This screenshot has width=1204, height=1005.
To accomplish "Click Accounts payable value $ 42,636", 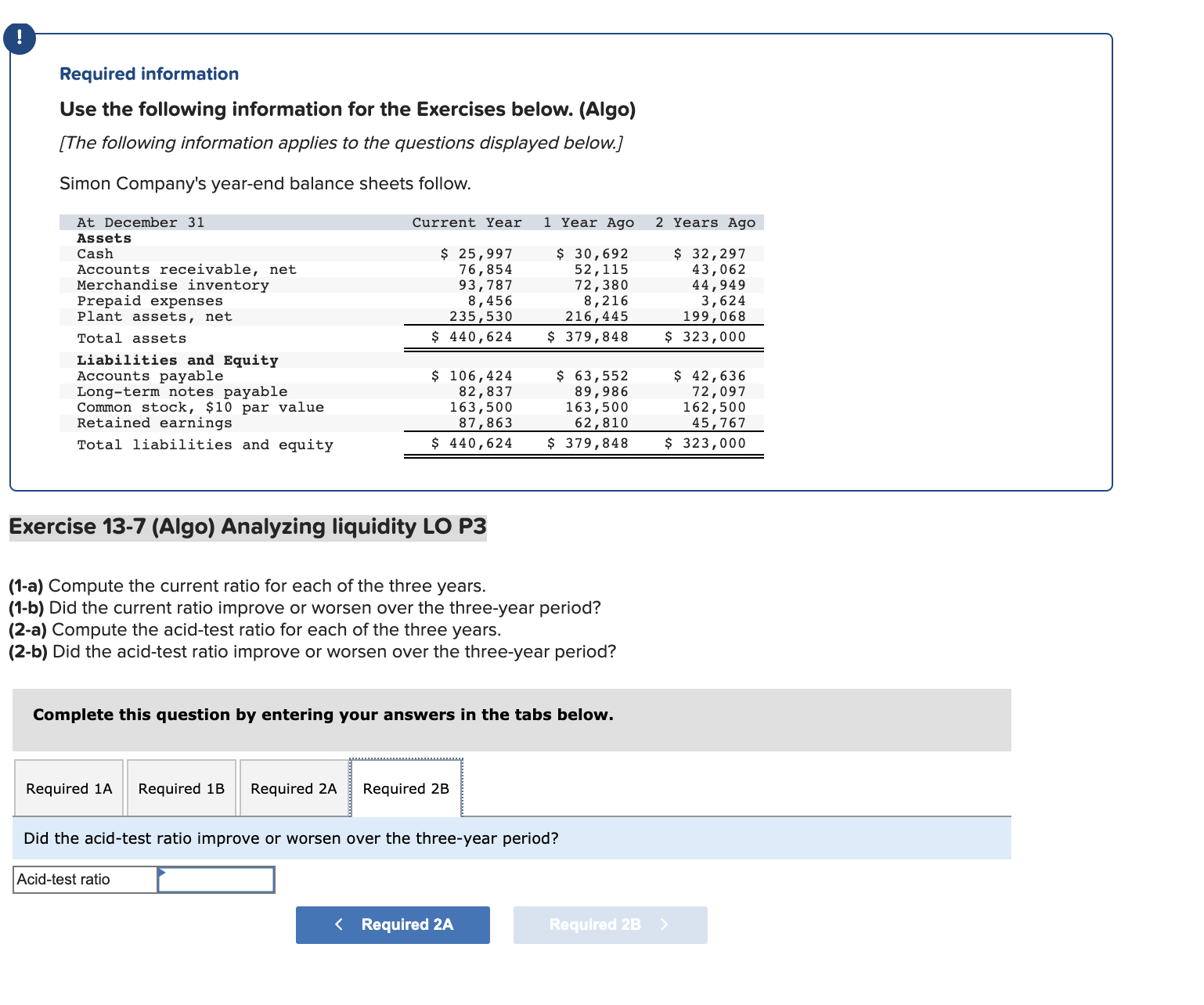I will tap(709, 376).
